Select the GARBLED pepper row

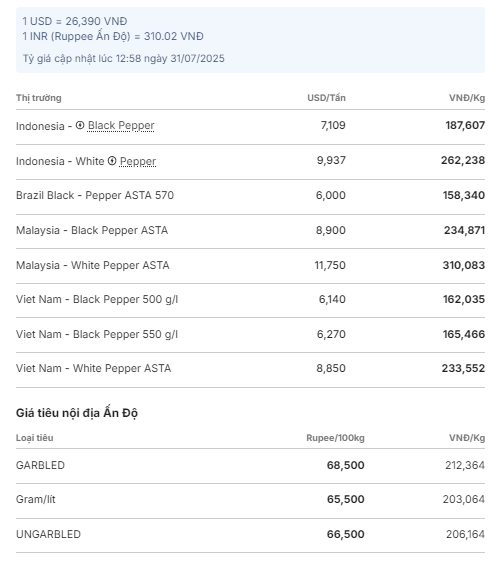coord(250,466)
